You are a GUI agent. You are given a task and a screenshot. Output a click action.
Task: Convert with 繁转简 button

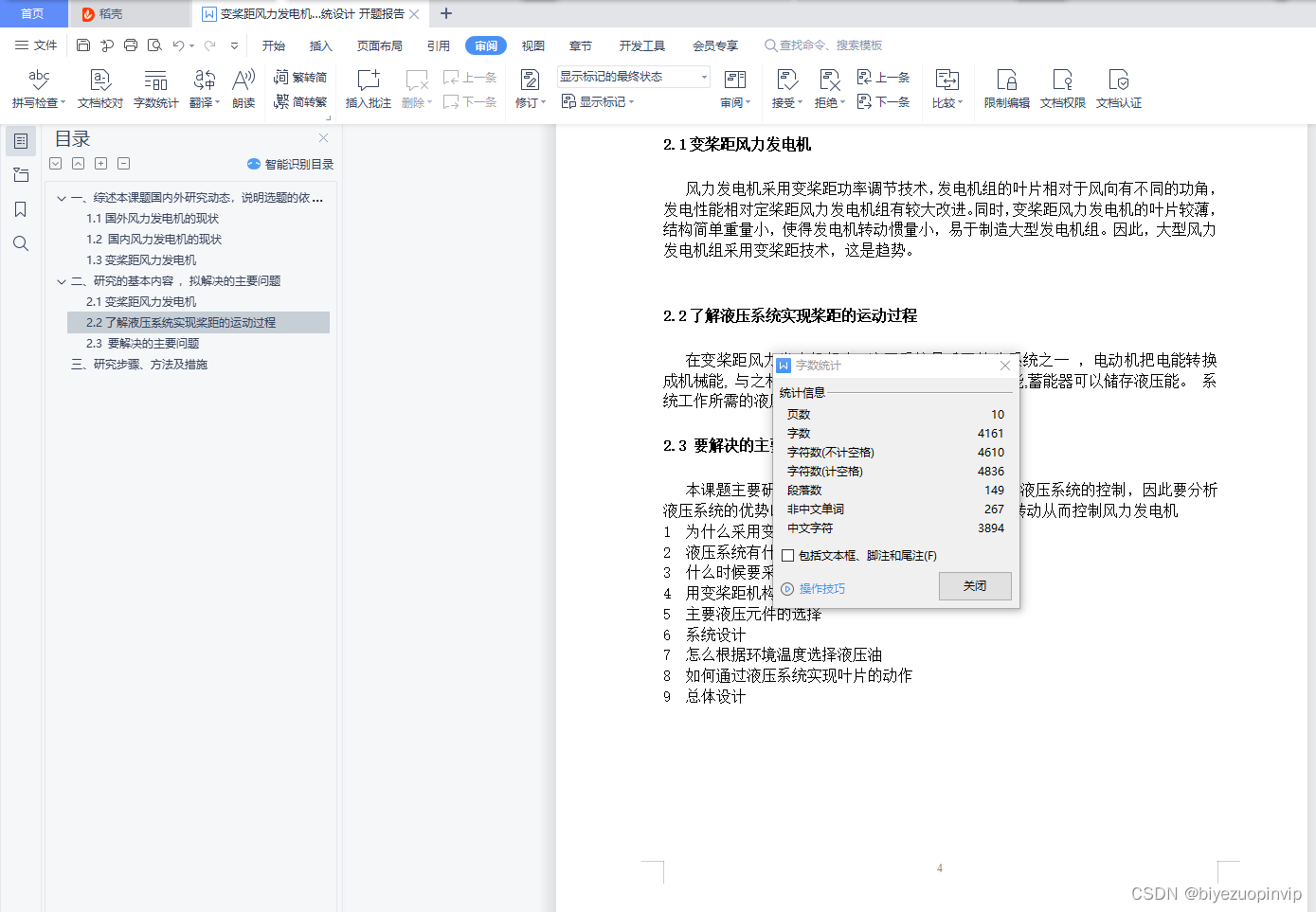(x=300, y=77)
